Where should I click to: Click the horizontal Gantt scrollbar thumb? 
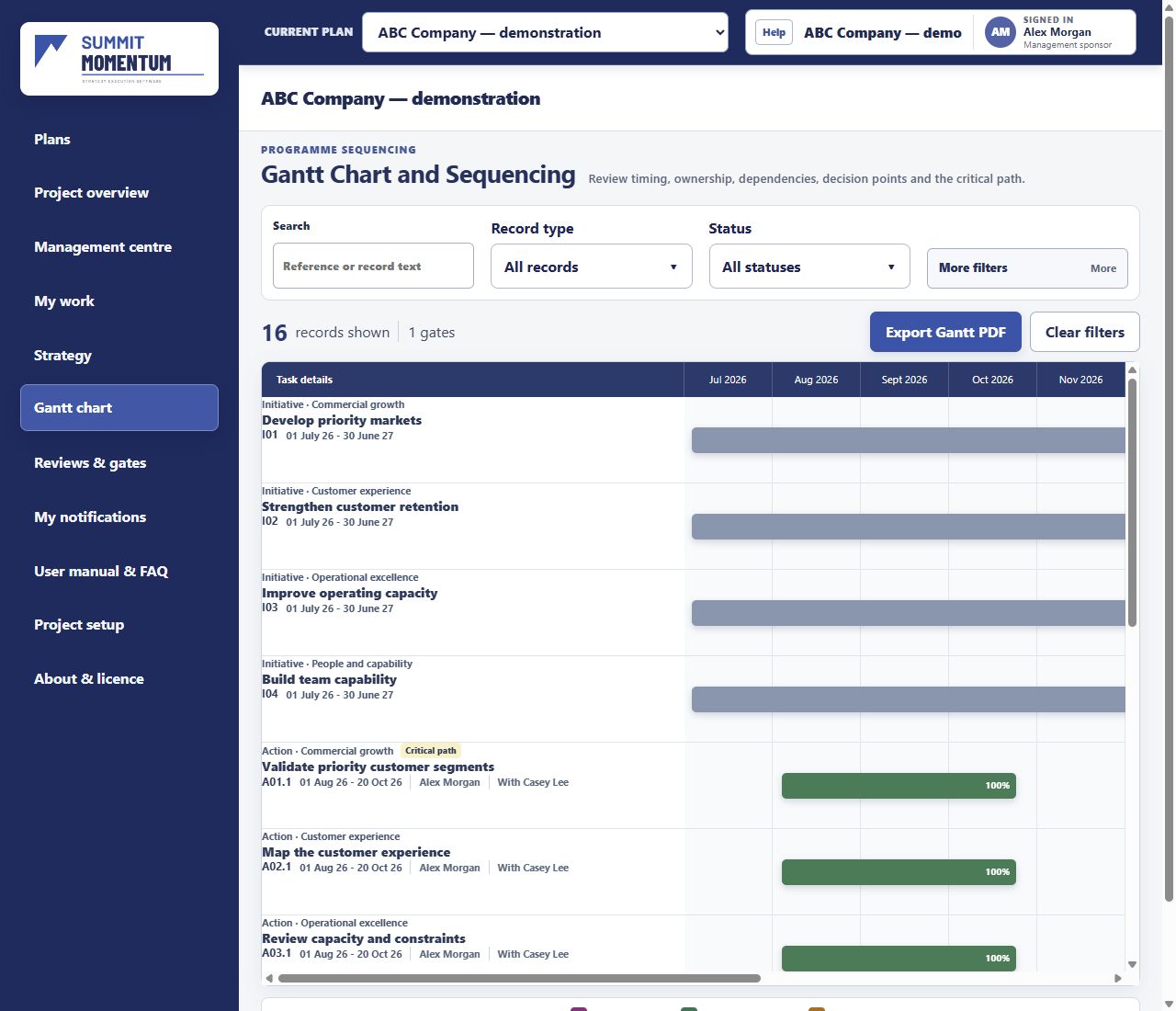(x=519, y=978)
